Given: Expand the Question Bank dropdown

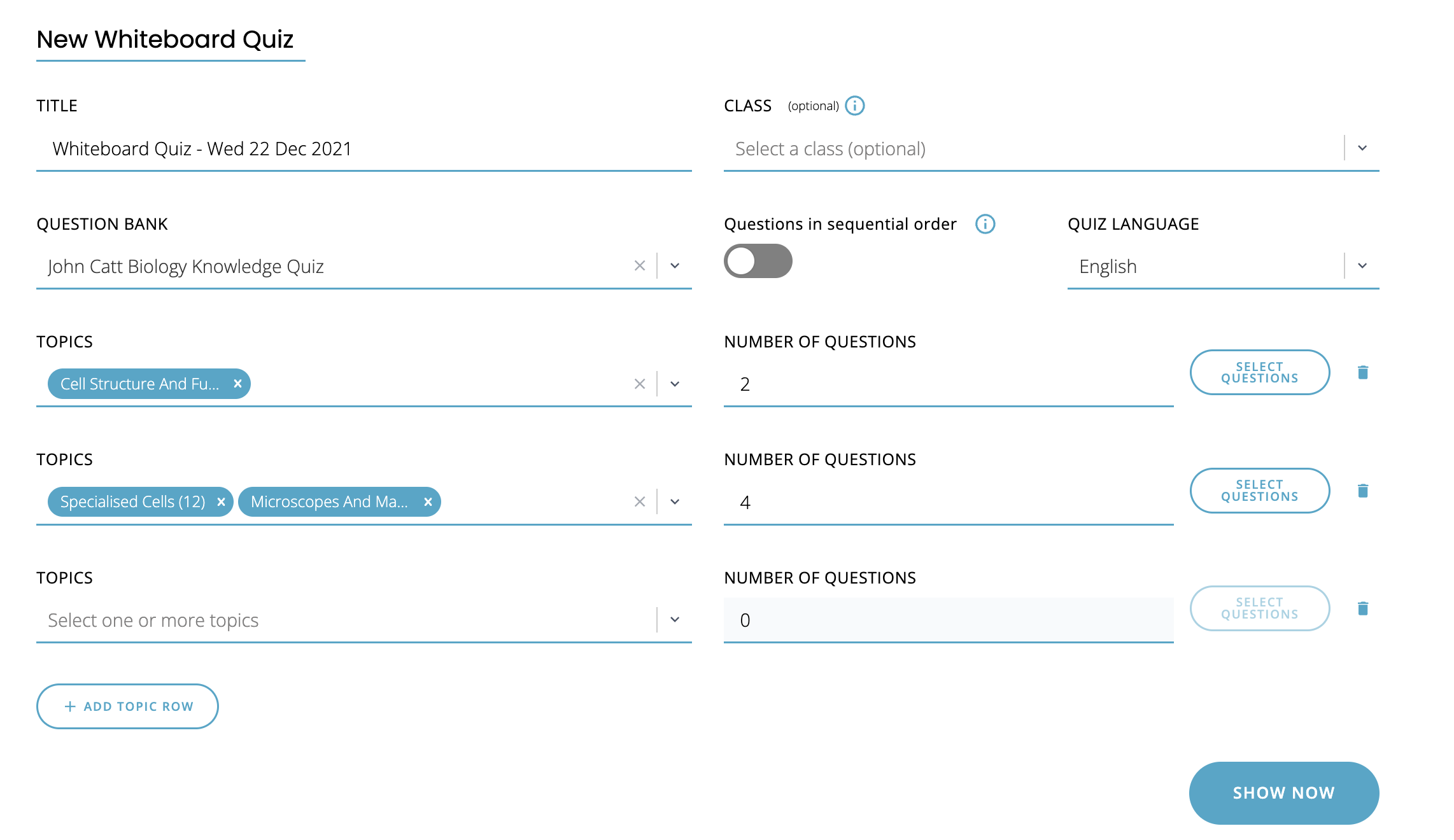Looking at the screenshot, I should [x=675, y=266].
